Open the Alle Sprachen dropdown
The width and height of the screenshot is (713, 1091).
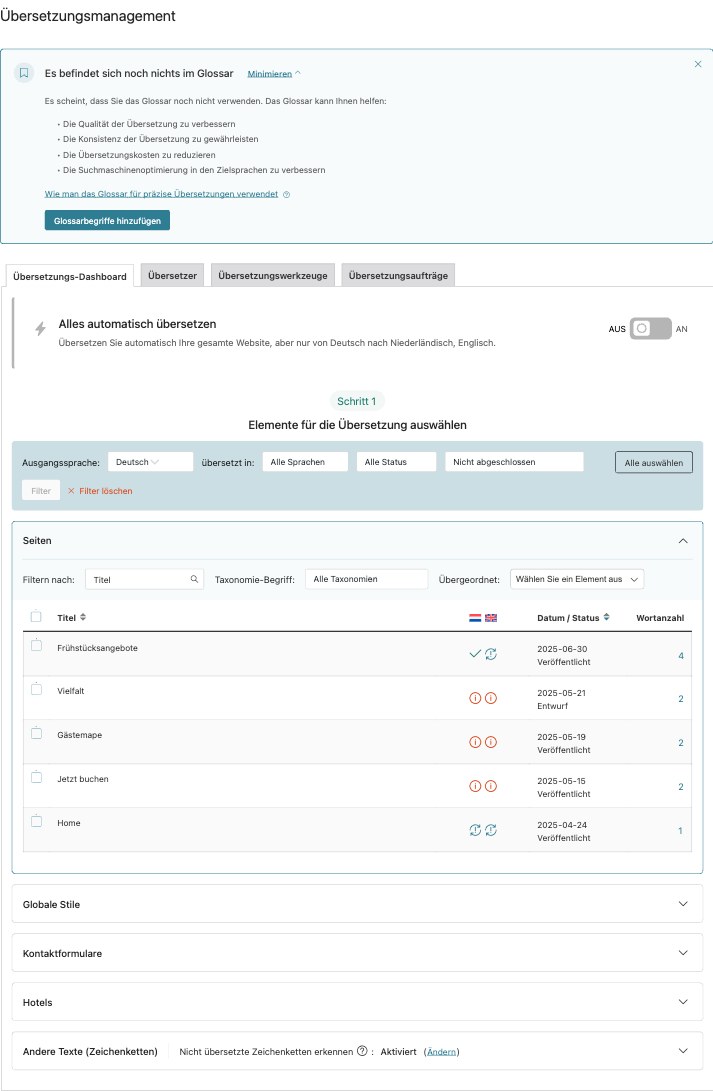pos(305,462)
